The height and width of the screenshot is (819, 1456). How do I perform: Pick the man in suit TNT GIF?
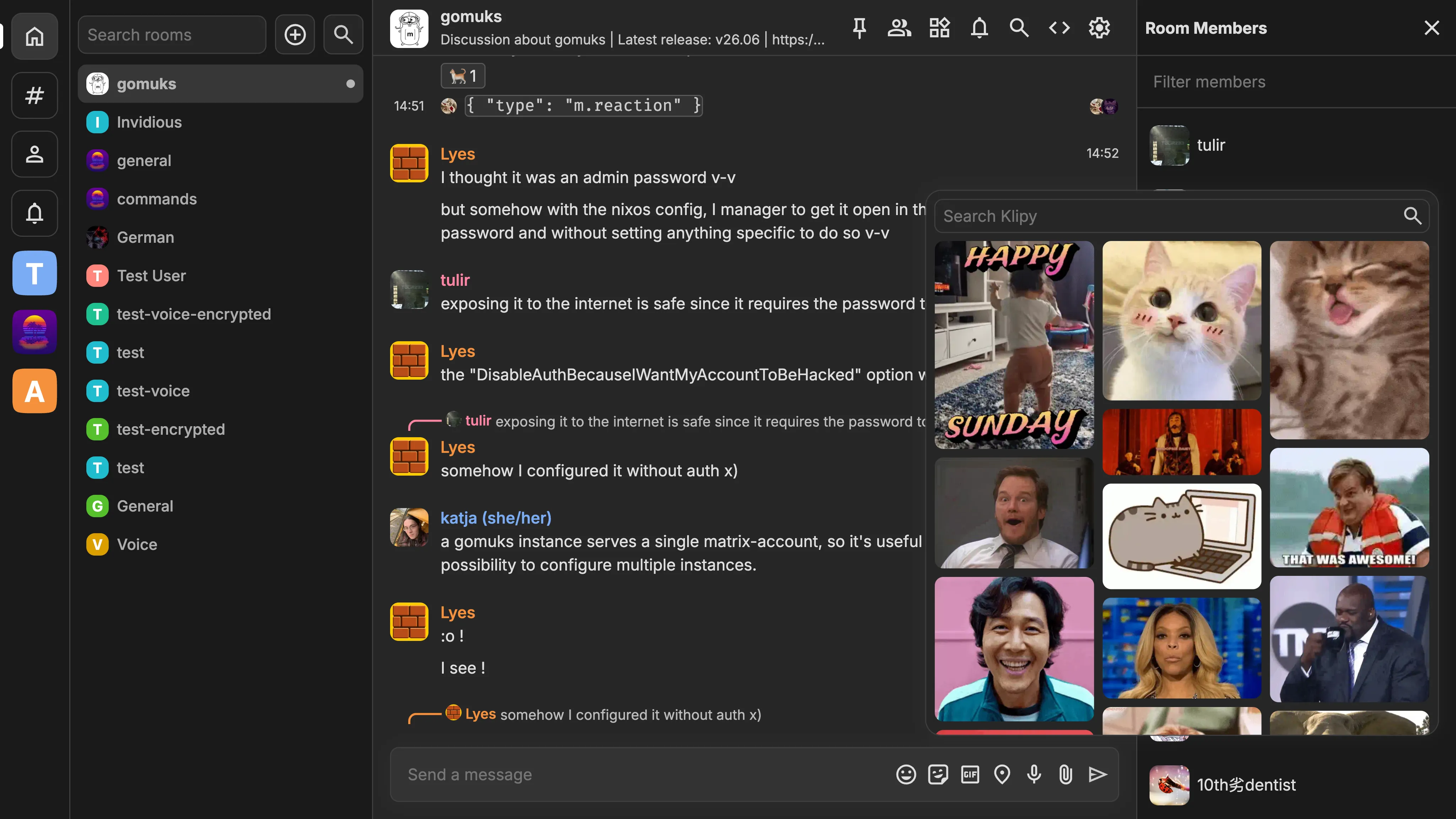1349,639
